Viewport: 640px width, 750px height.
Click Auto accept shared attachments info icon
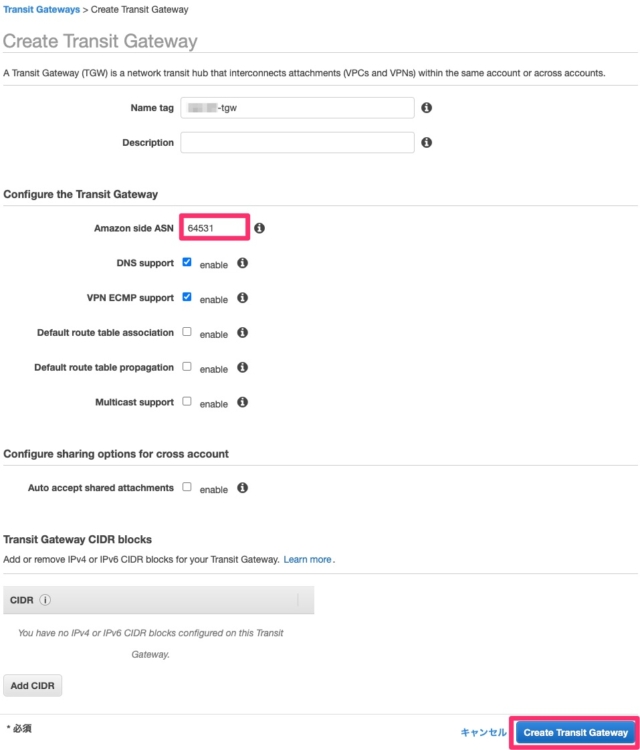(242, 488)
